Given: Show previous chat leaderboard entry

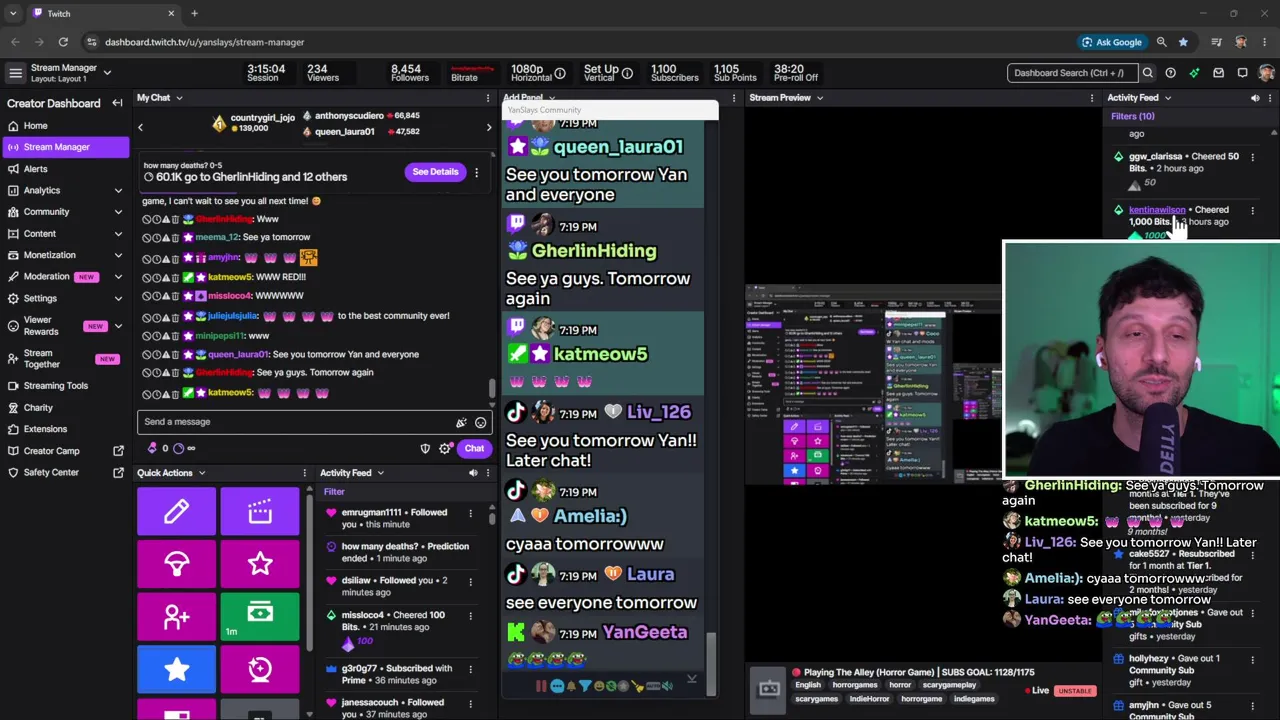Looking at the screenshot, I should coord(140,127).
